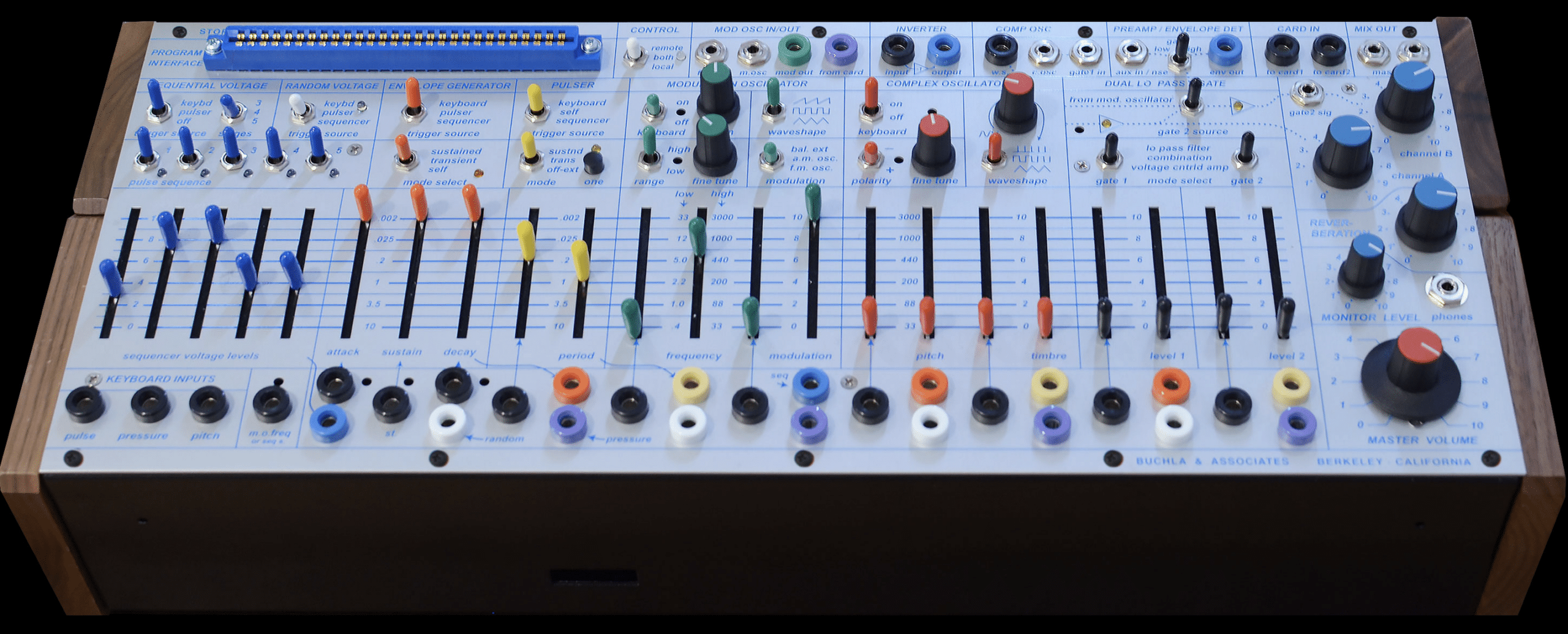This screenshot has height=634, width=1568.
Task: Flip the sequencer stages 3/4/5 switch
Action: pos(232,108)
